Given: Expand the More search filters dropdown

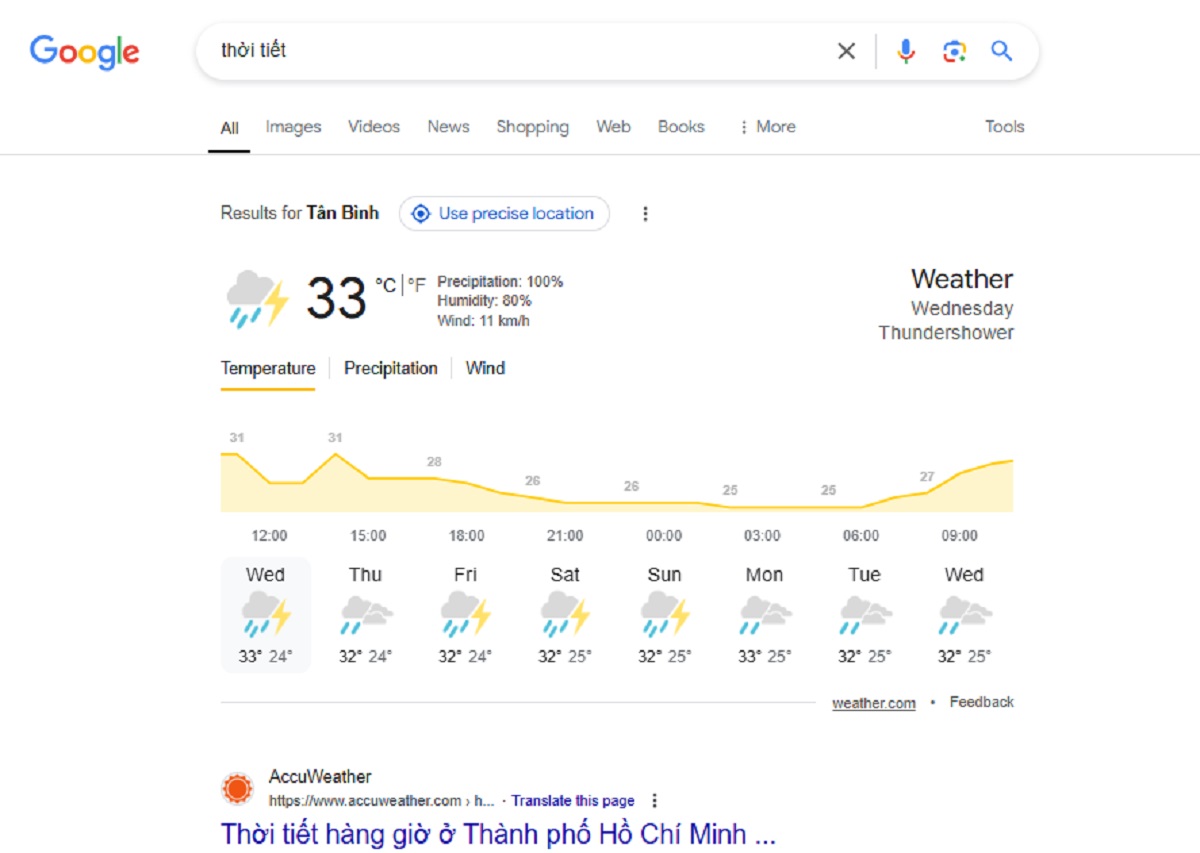Looking at the screenshot, I should (x=767, y=127).
